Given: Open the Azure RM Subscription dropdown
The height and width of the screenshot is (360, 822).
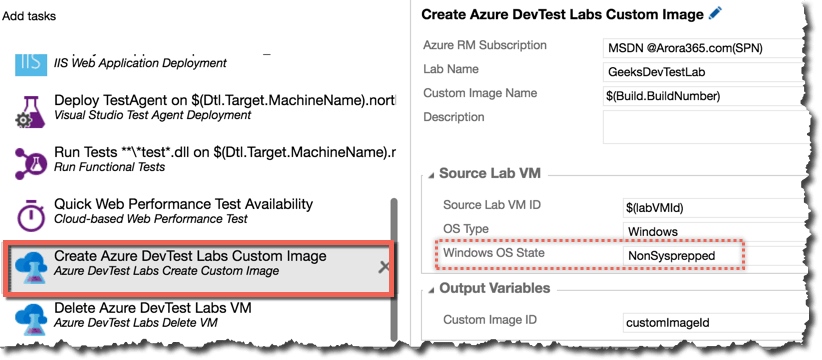Looking at the screenshot, I should click(x=702, y=48).
